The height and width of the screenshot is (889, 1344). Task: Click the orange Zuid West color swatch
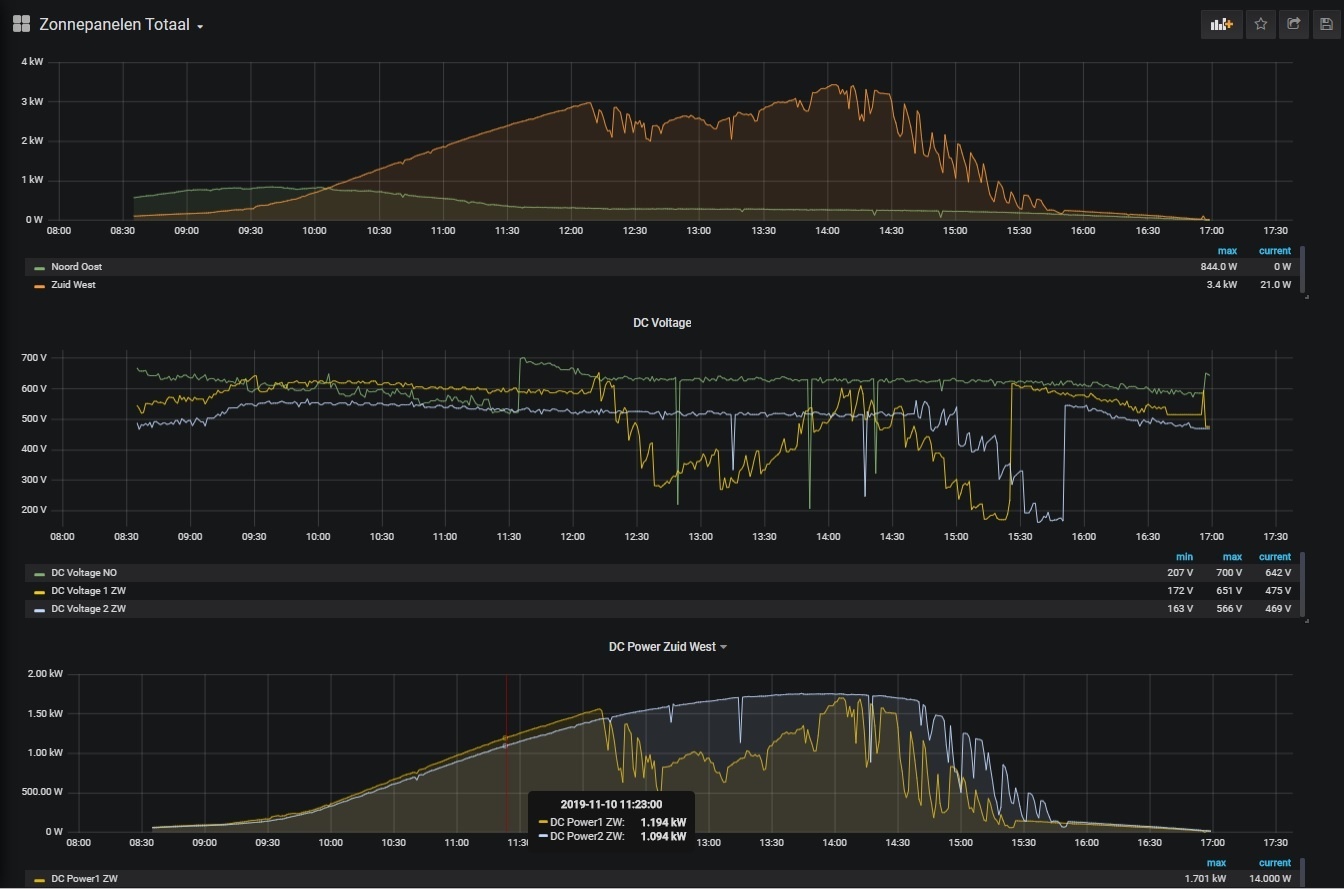pos(39,286)
